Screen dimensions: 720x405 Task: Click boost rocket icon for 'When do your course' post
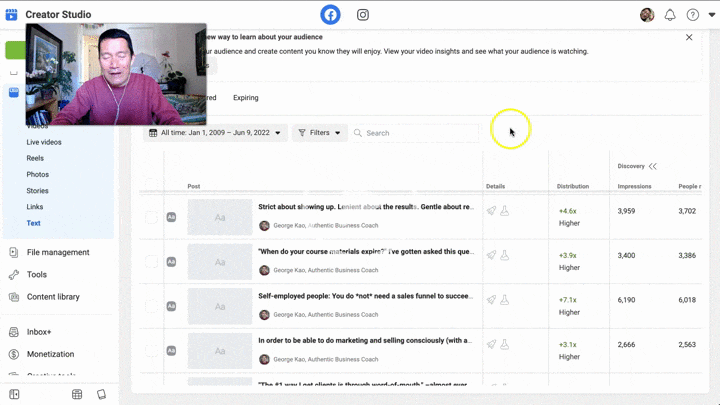pyautogui.click(x=491, y=255)
